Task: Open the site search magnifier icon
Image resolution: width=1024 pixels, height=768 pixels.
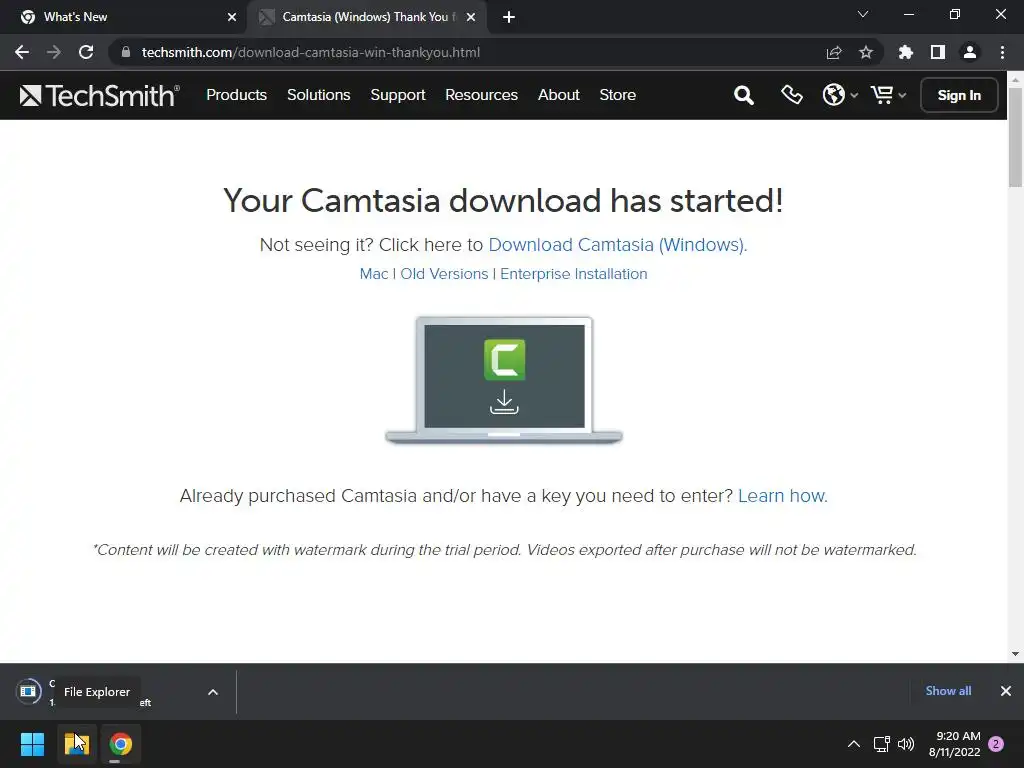Action: 744,95
